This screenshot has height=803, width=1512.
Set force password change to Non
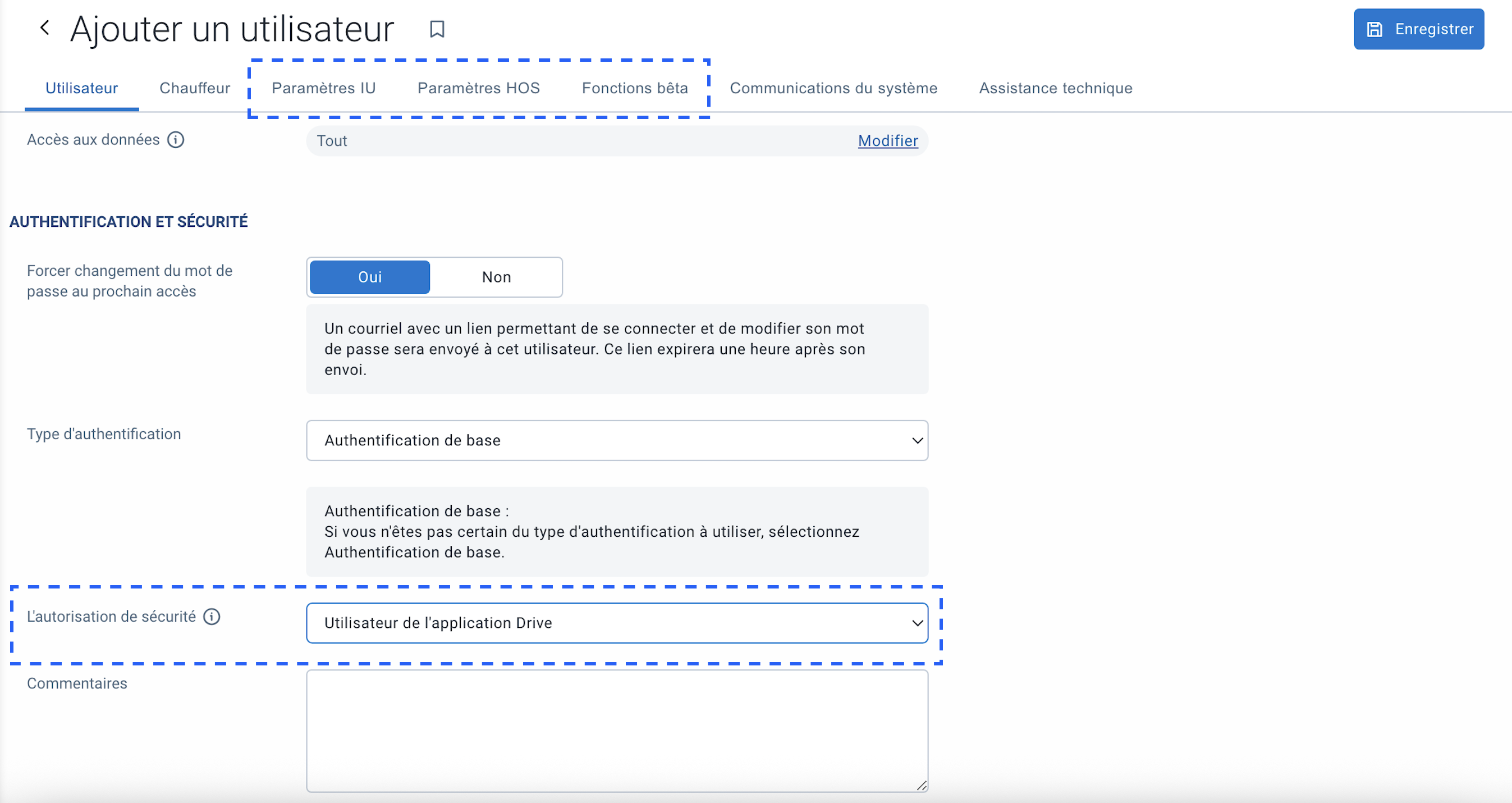click(496, 277)
